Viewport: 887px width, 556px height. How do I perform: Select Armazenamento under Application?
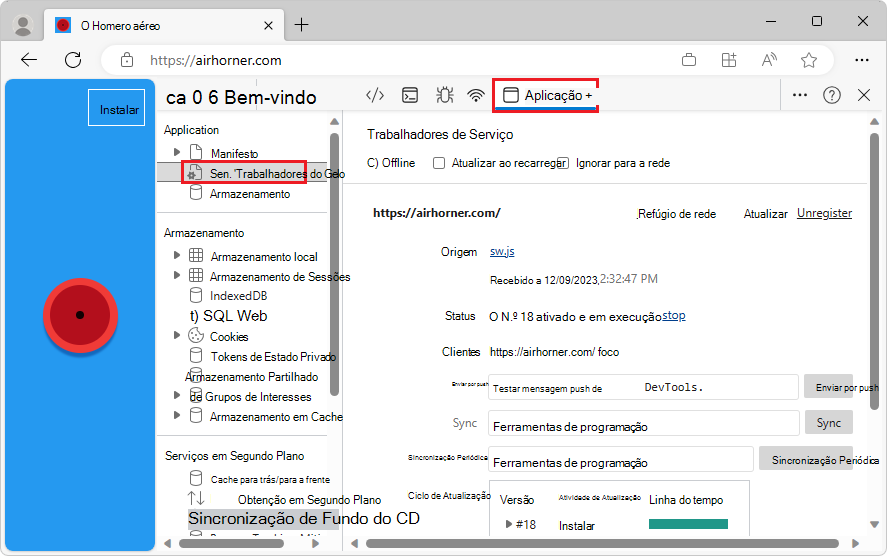[x=249, y=194]
